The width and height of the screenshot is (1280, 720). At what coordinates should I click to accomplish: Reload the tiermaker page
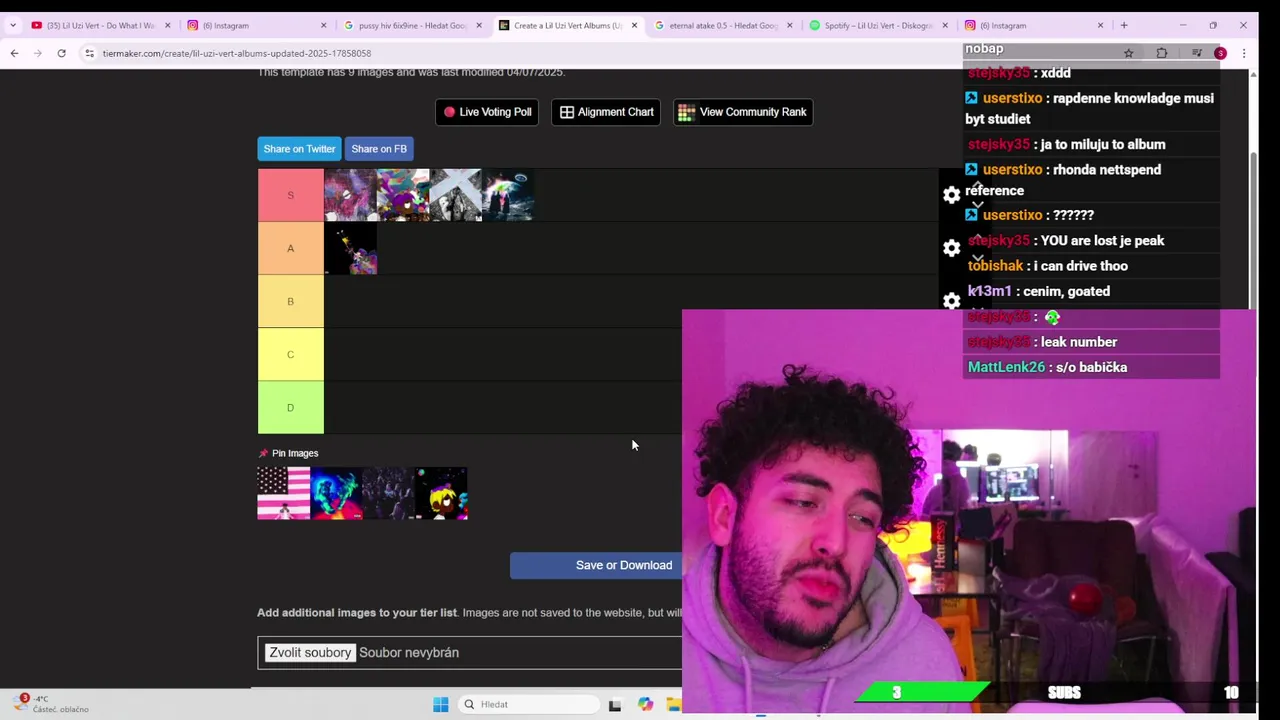click(61, 53)
